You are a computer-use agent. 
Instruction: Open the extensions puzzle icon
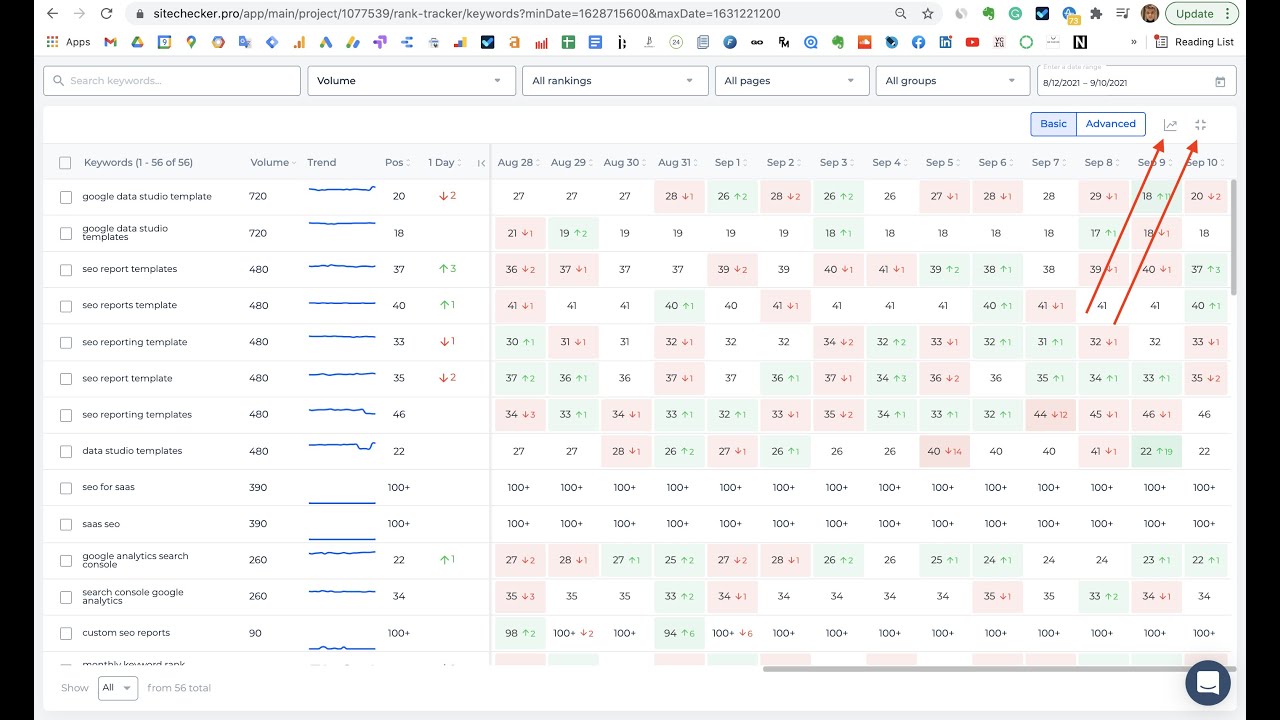pos(1097,14)
